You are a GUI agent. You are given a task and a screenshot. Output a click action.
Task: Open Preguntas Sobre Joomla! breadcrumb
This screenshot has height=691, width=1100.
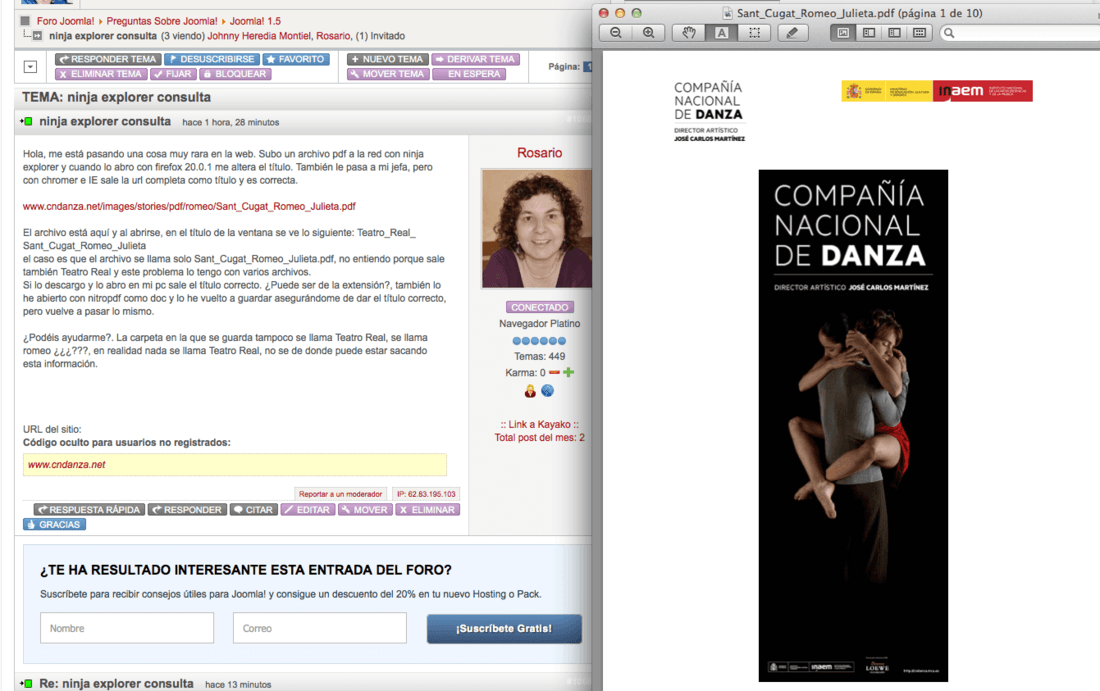click(162, 21)
